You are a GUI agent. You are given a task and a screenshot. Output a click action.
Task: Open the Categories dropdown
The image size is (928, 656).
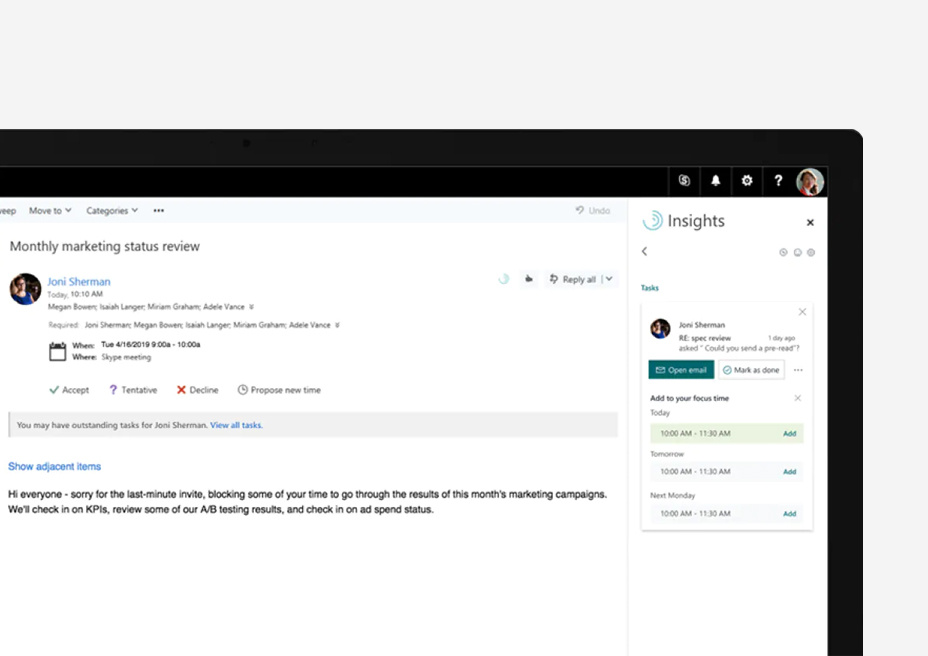[x=112, y=211]
